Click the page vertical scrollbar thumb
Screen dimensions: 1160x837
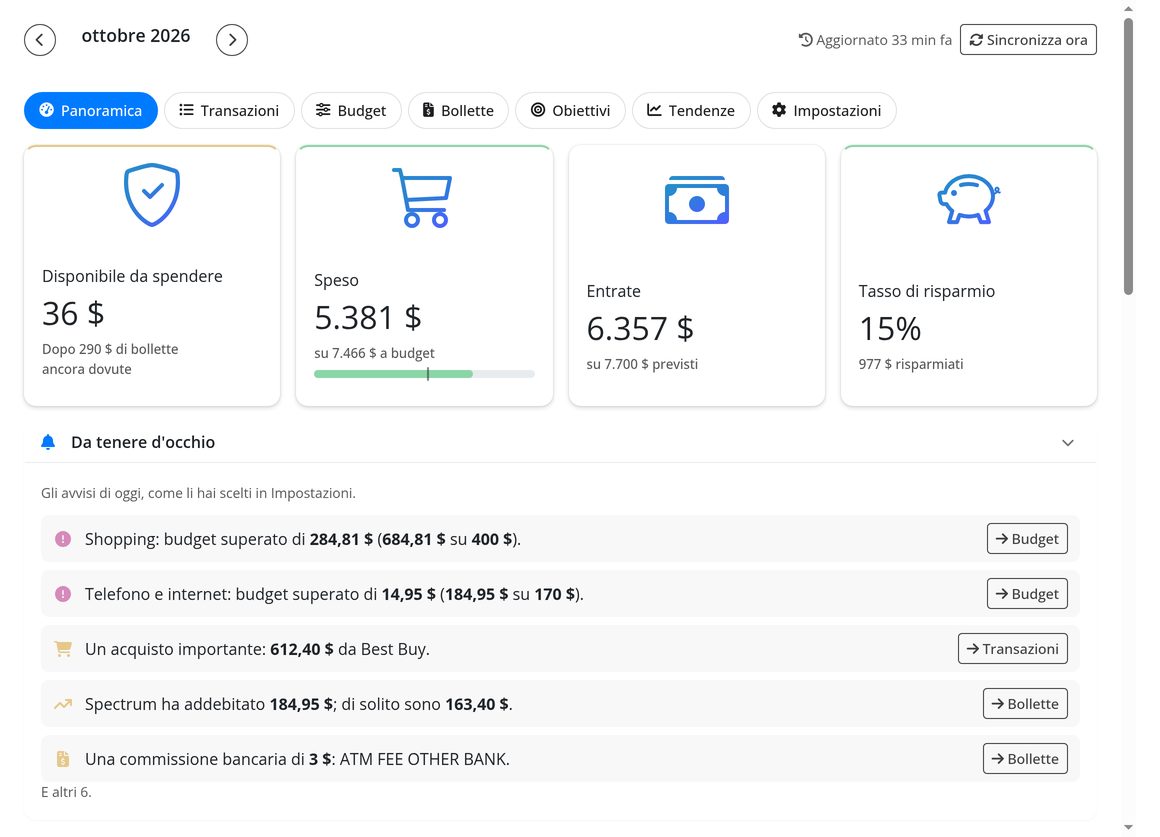click(1128, 157)
